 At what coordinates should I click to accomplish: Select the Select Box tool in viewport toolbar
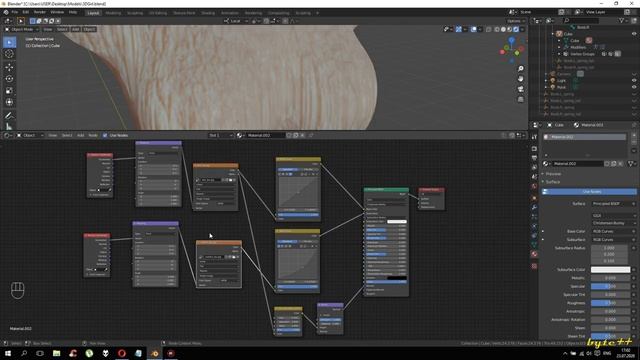(x=9, y=42)
